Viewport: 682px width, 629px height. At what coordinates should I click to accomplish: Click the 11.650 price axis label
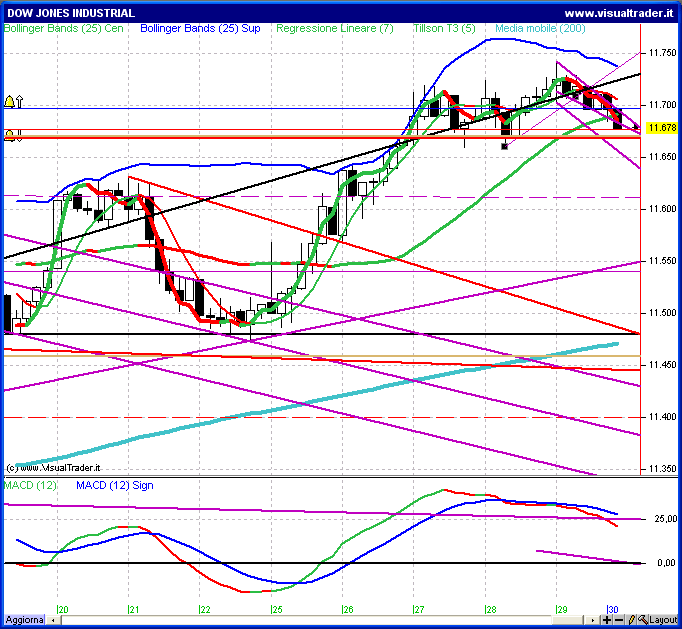(x=662, y=157)
